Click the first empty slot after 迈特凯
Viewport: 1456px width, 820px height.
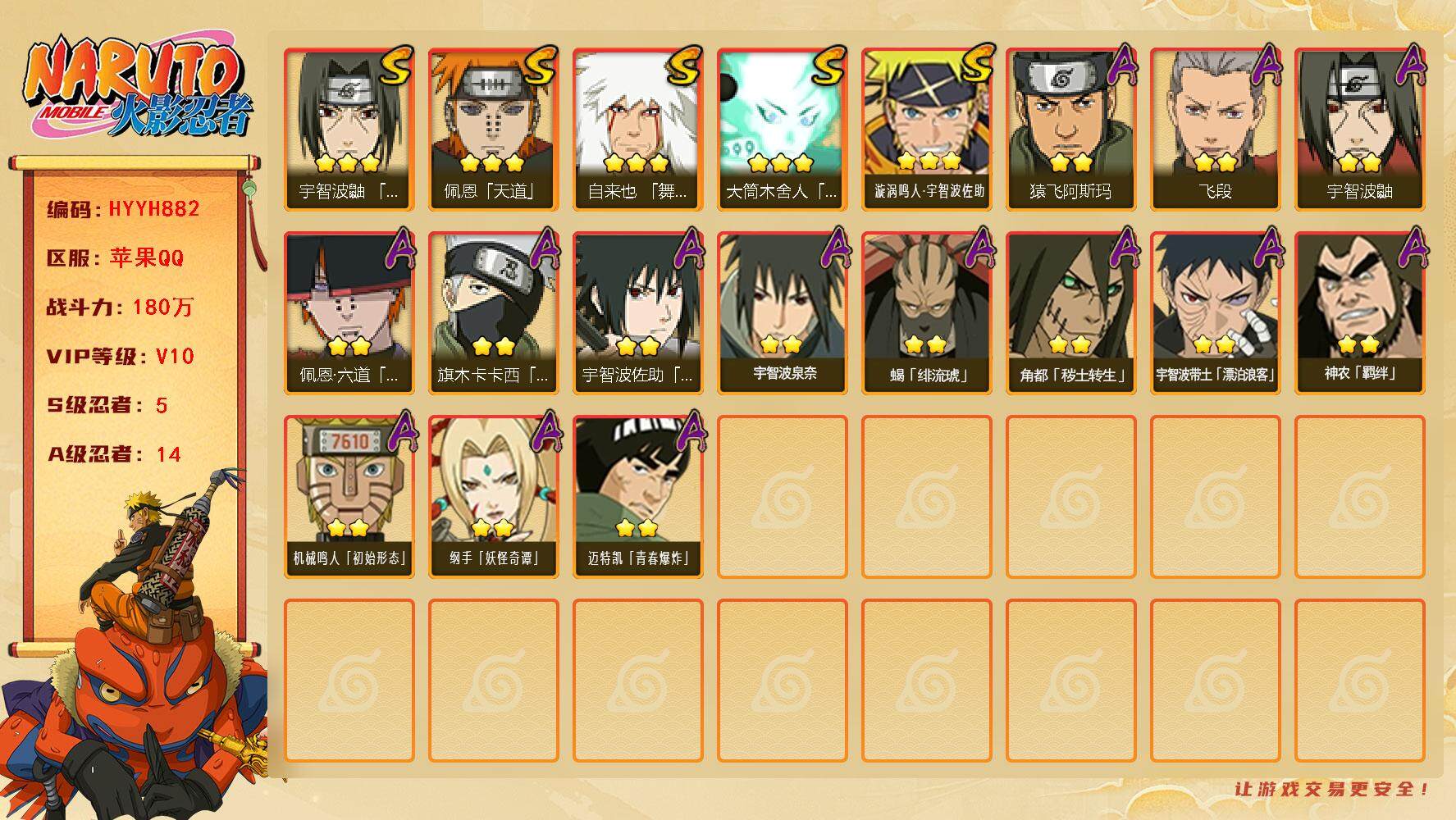tap(782, 497)
